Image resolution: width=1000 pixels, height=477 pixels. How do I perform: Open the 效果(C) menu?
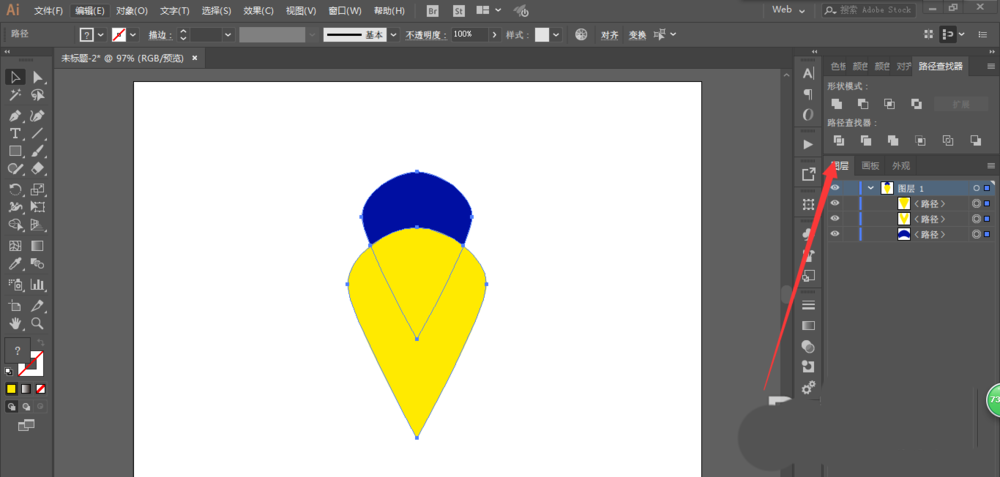[x=259, y=11]
